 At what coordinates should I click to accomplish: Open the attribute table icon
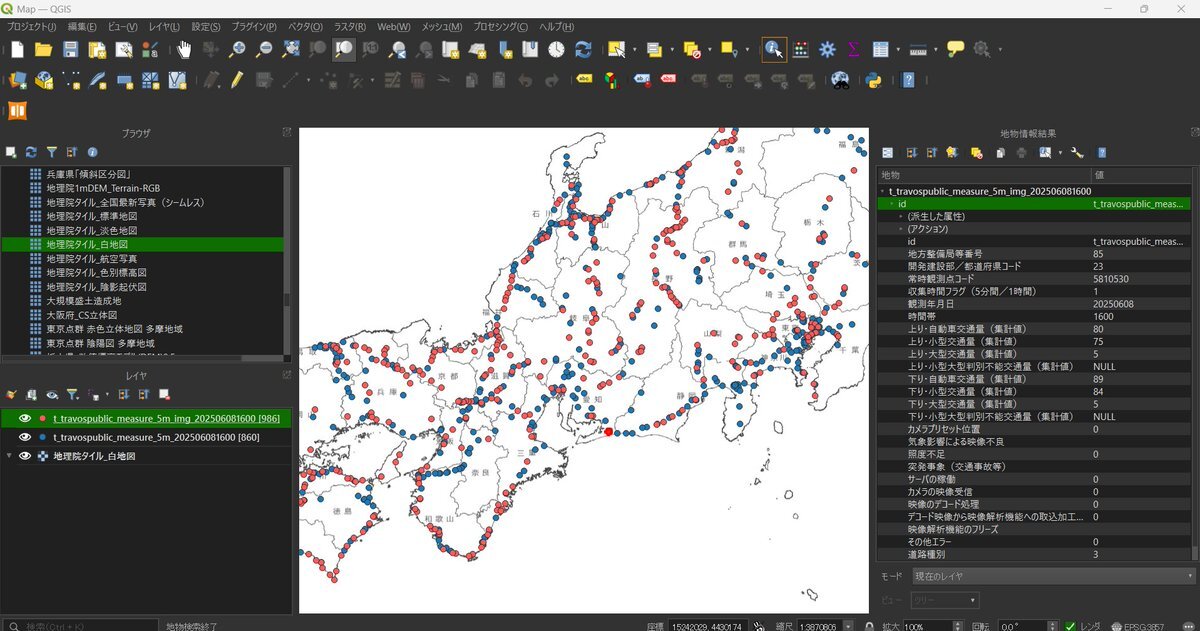pyautogui.click(x=880, y=49)
